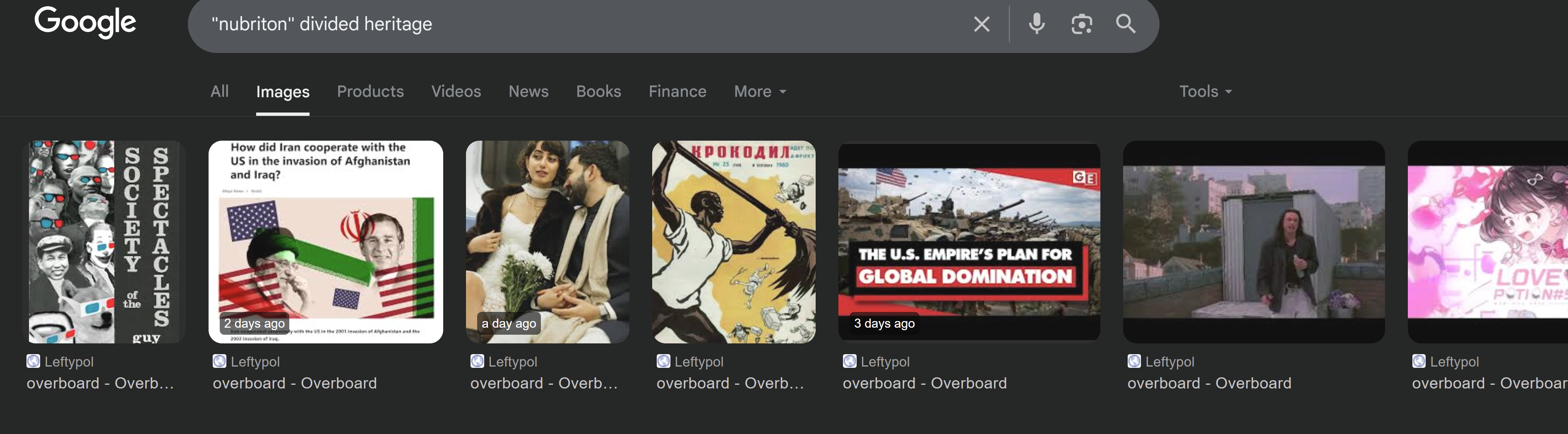
Task: Switch to the All results tab
Action: [x=220, y=91]
